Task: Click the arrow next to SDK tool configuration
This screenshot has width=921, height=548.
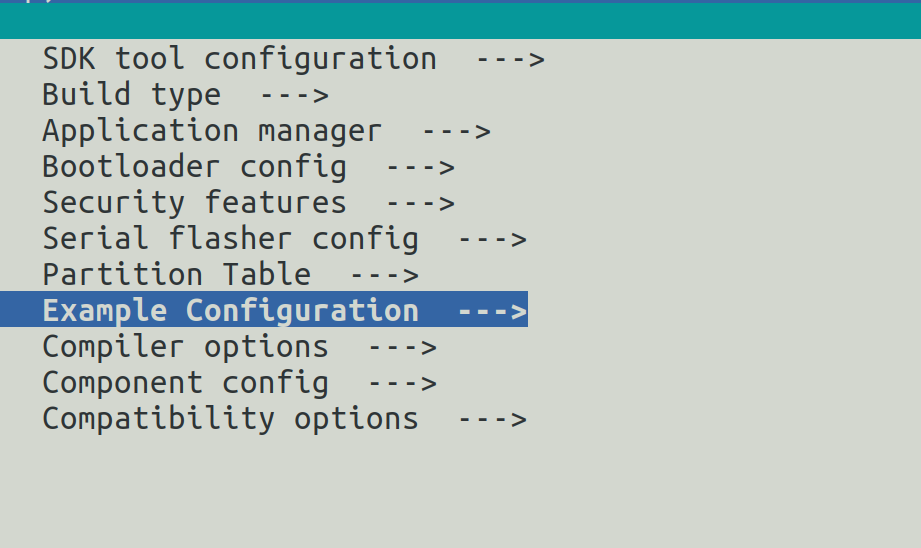Action: 510,59
